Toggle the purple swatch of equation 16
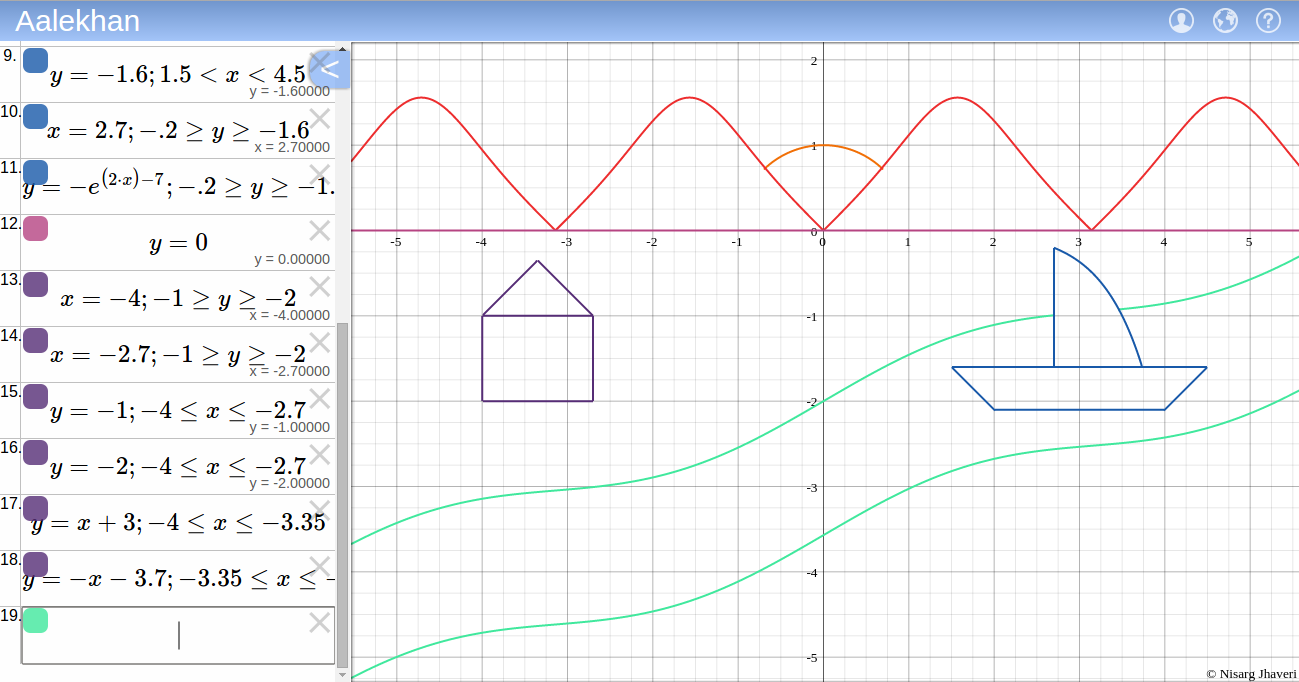Image resolution: width=1299 pixels, height=682 pixels. [x=35, y=452]
